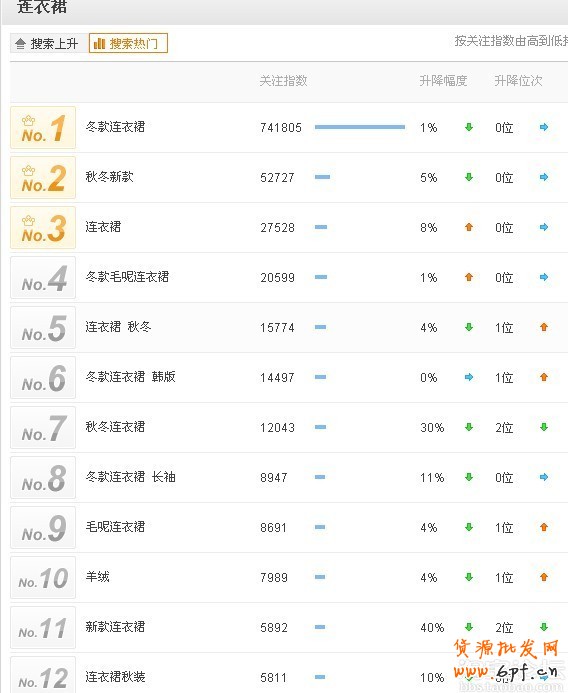The height and width of the screenshot is (693, 568).
Task: Click the 关注指数 column header
Action: pos(283,81)
